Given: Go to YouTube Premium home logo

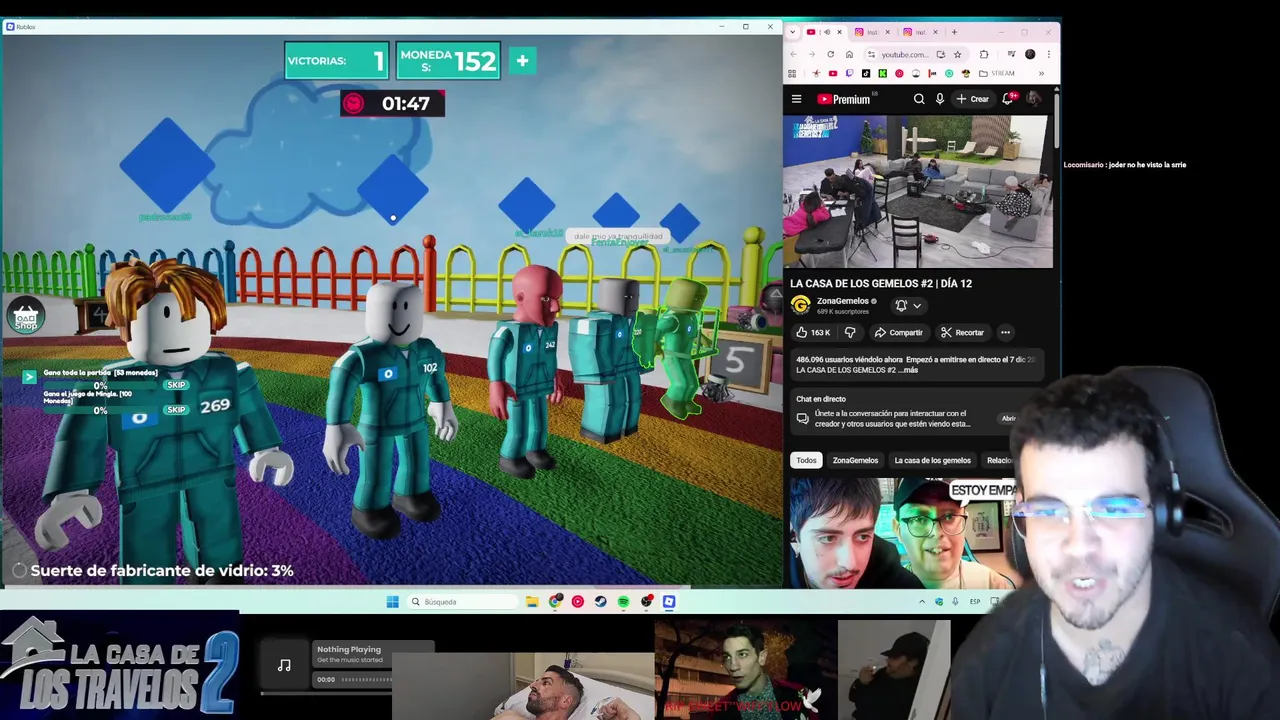Looking at the screenshot, I should pos(846,99).
